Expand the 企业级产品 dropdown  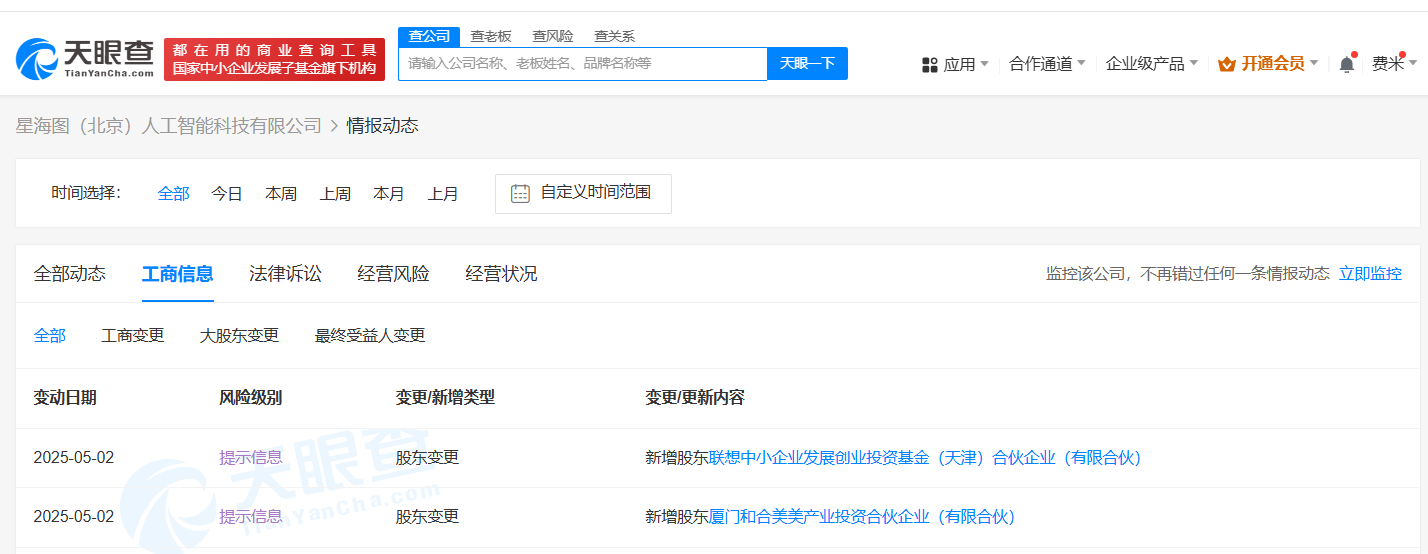(x=1151, y=64)
